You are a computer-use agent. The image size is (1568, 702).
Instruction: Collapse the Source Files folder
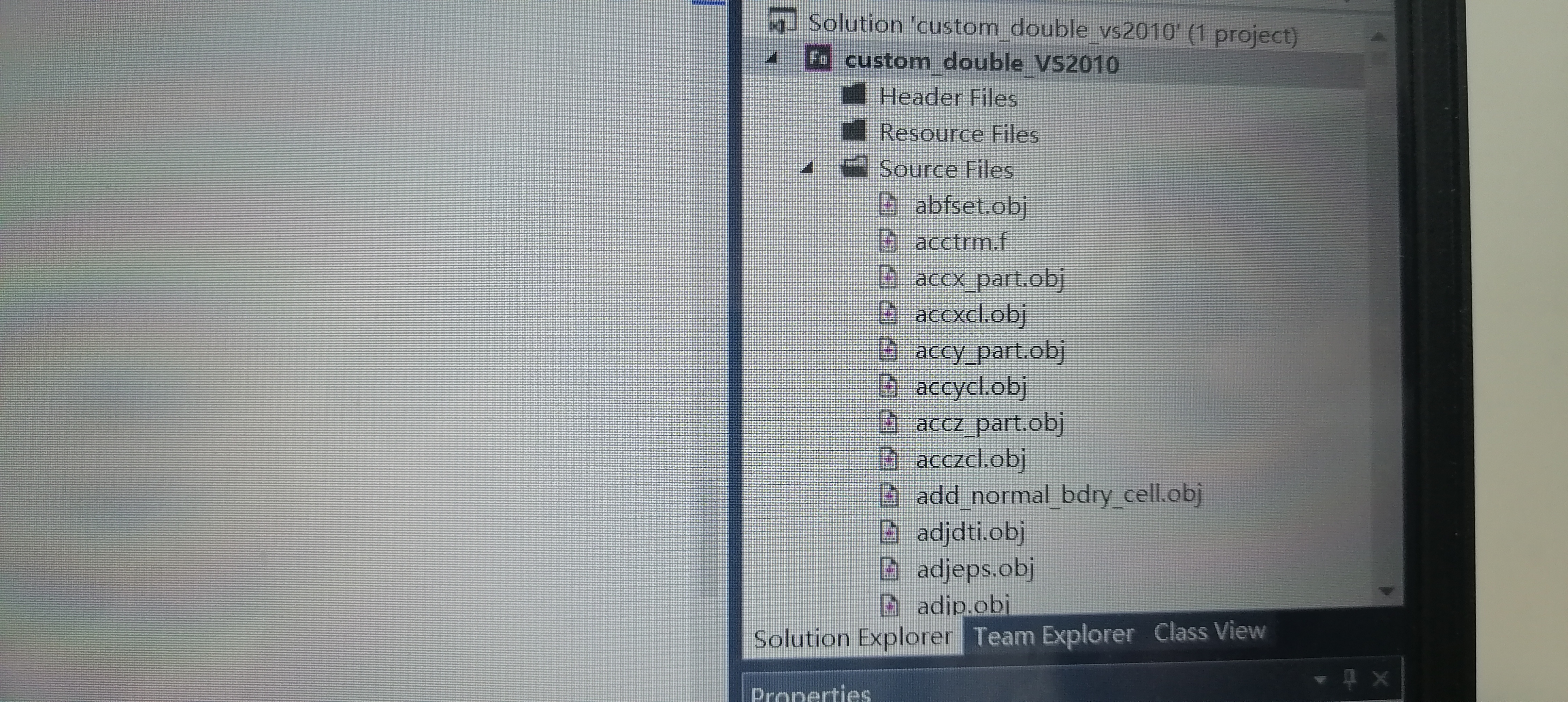pos(807,168)
